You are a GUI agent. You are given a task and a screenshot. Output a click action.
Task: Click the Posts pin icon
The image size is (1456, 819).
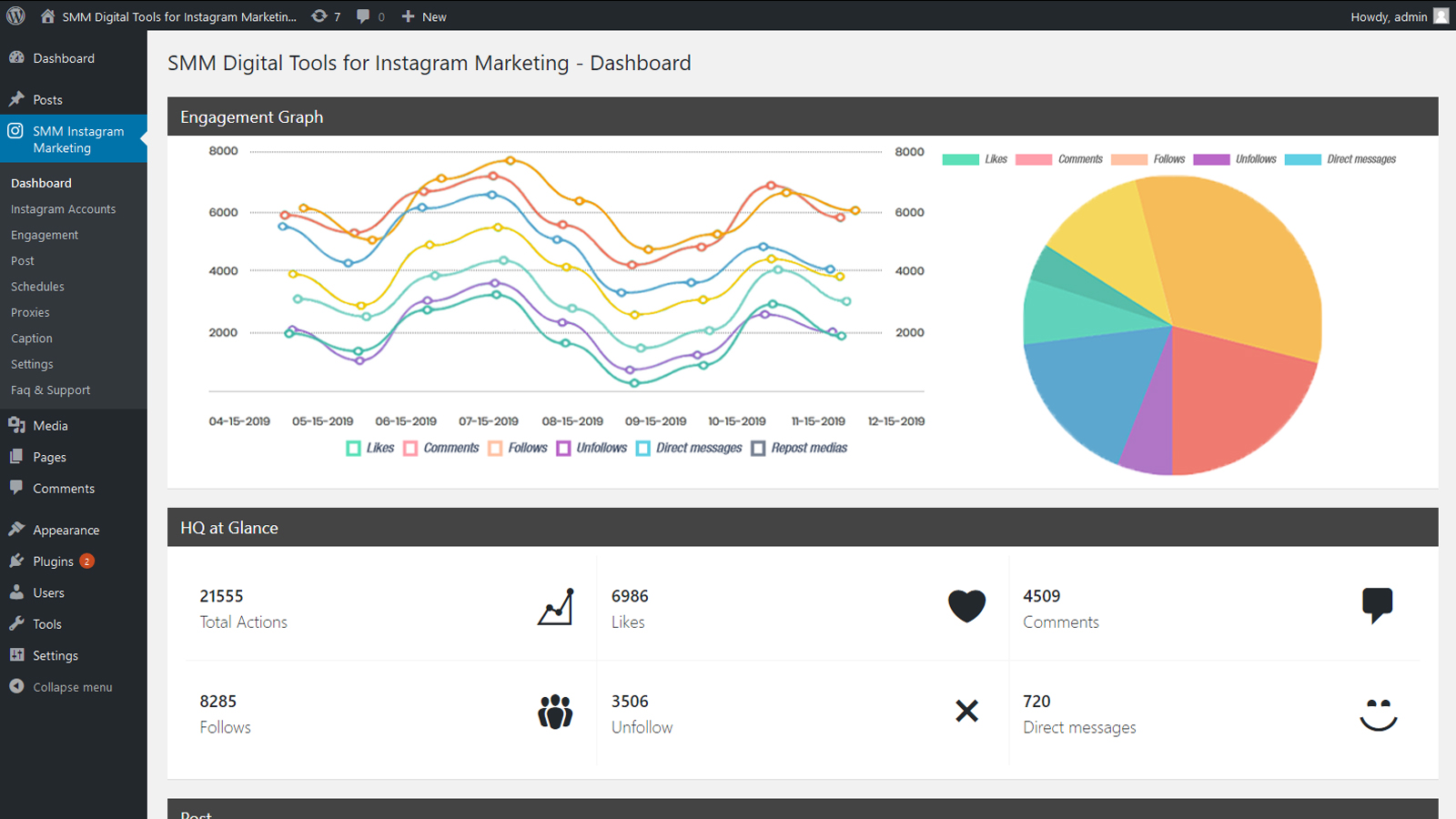click(x=16, y=98)
